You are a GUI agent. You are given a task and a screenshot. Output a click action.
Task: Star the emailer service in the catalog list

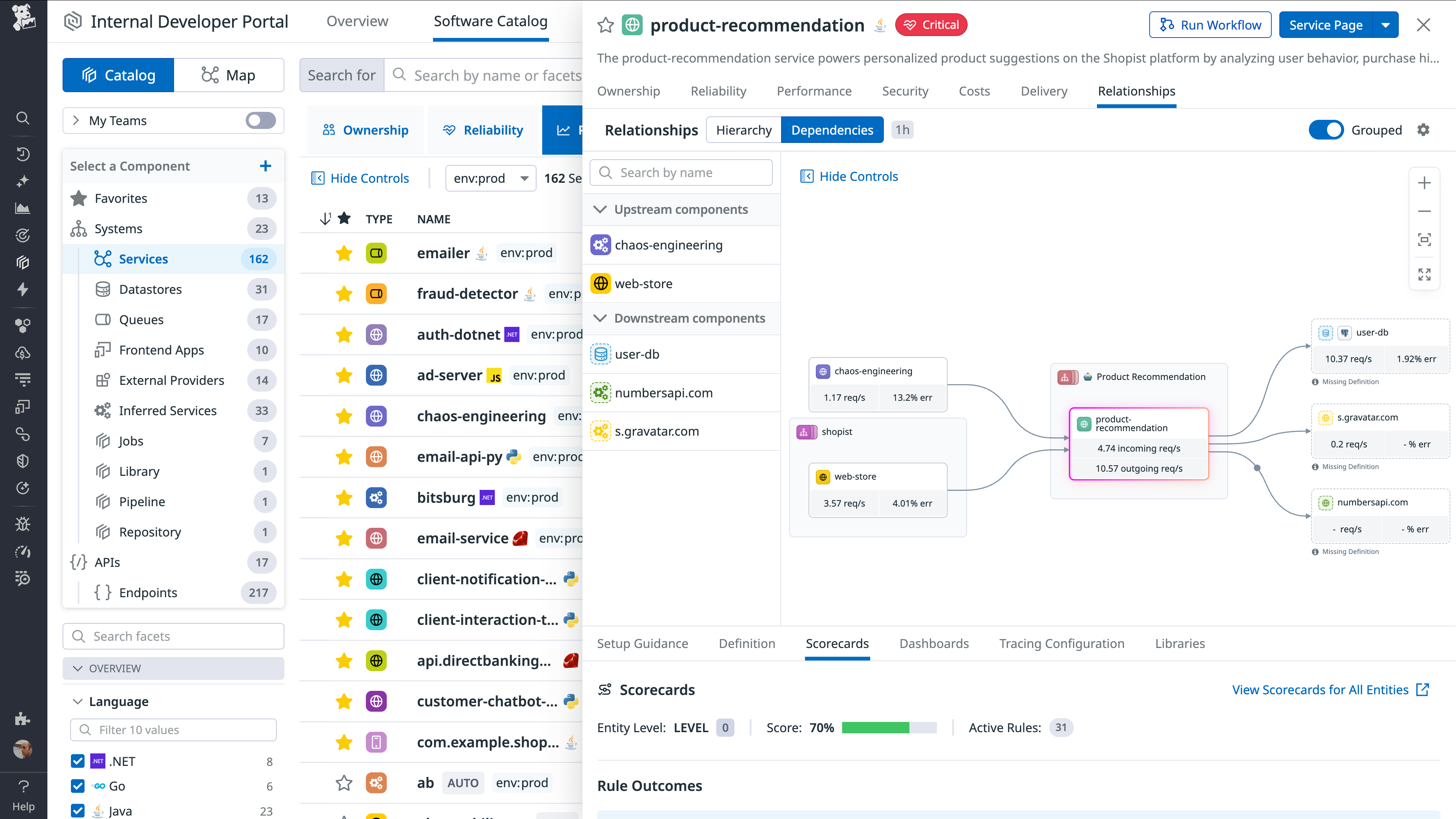343,253
